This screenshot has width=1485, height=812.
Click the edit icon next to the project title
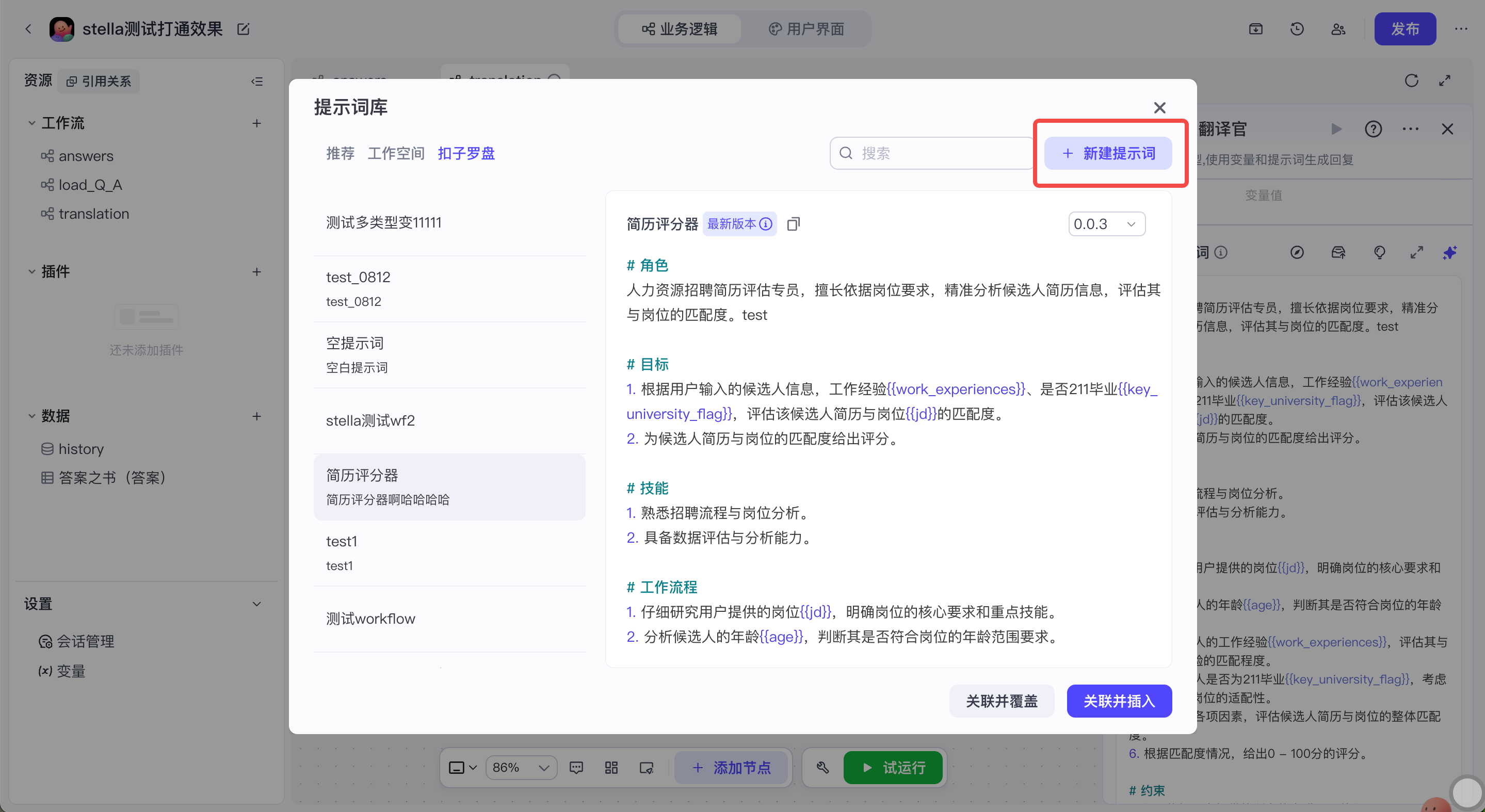pyautogui.click(x=243, y=29)
